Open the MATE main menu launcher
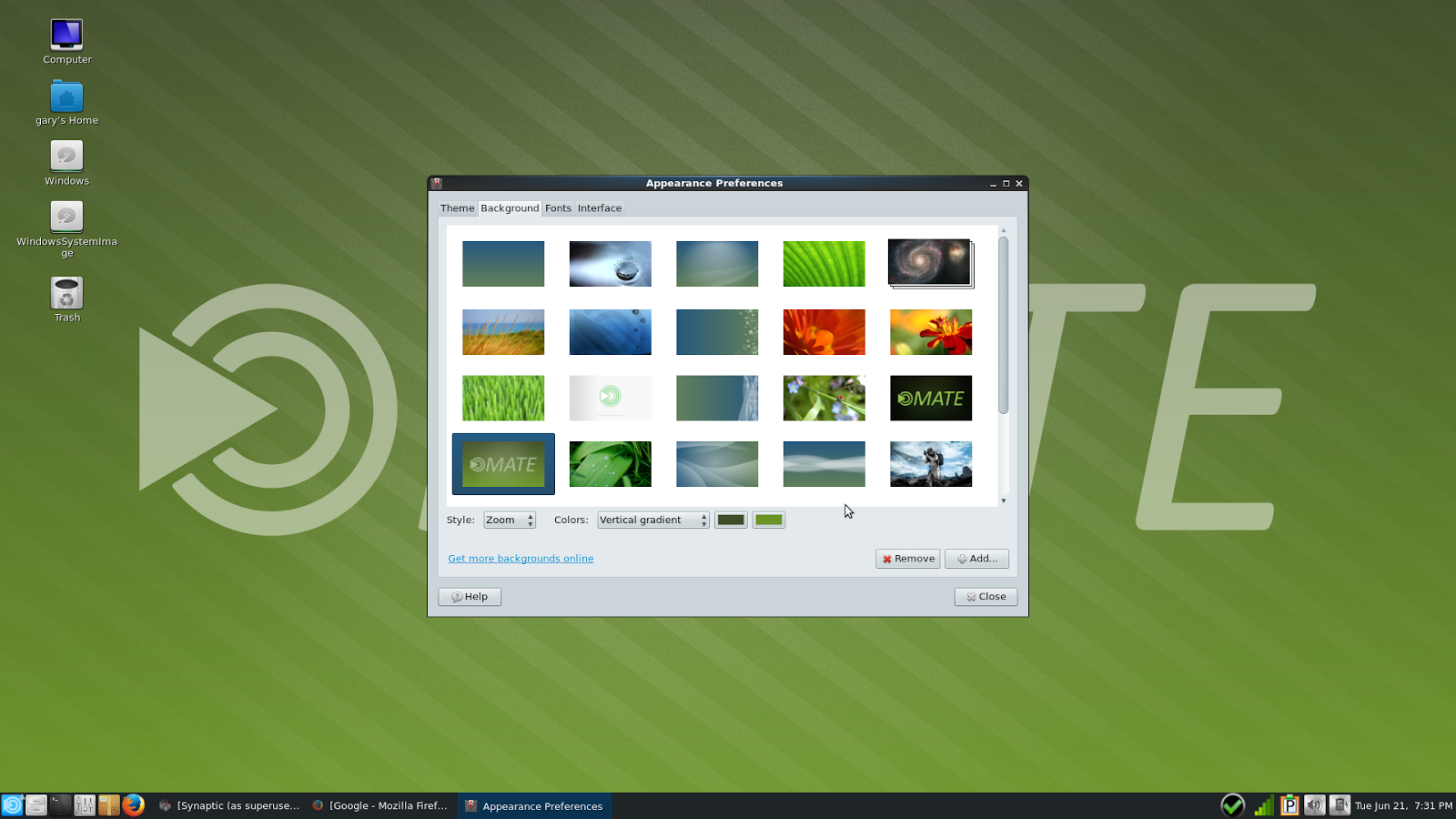The image size is (1456, 819). (12, 805)
